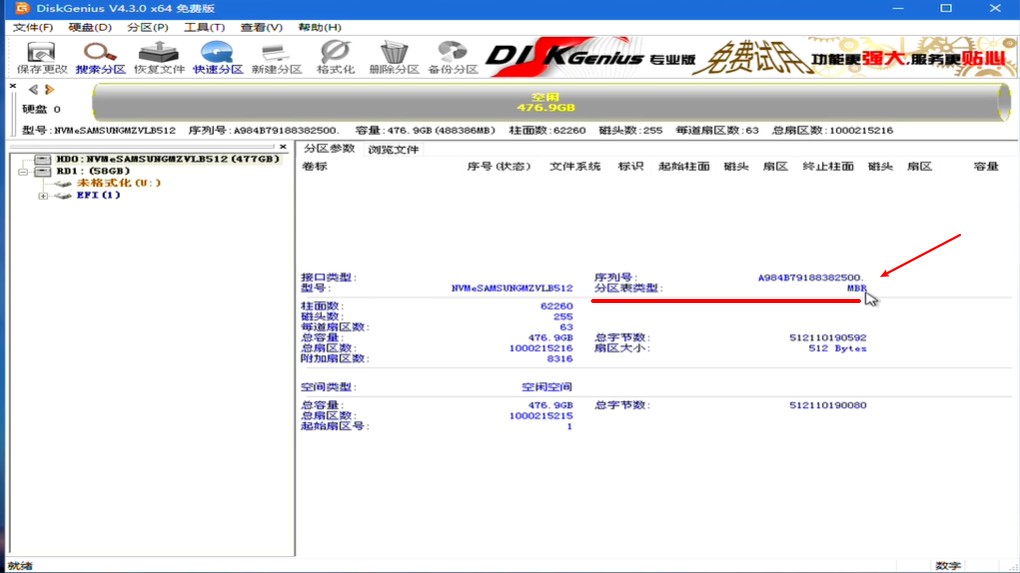1020x573 pixels.
Task: Switch to the Partition Parameters (分区参数) tab
Action: (x=329, y=149)
